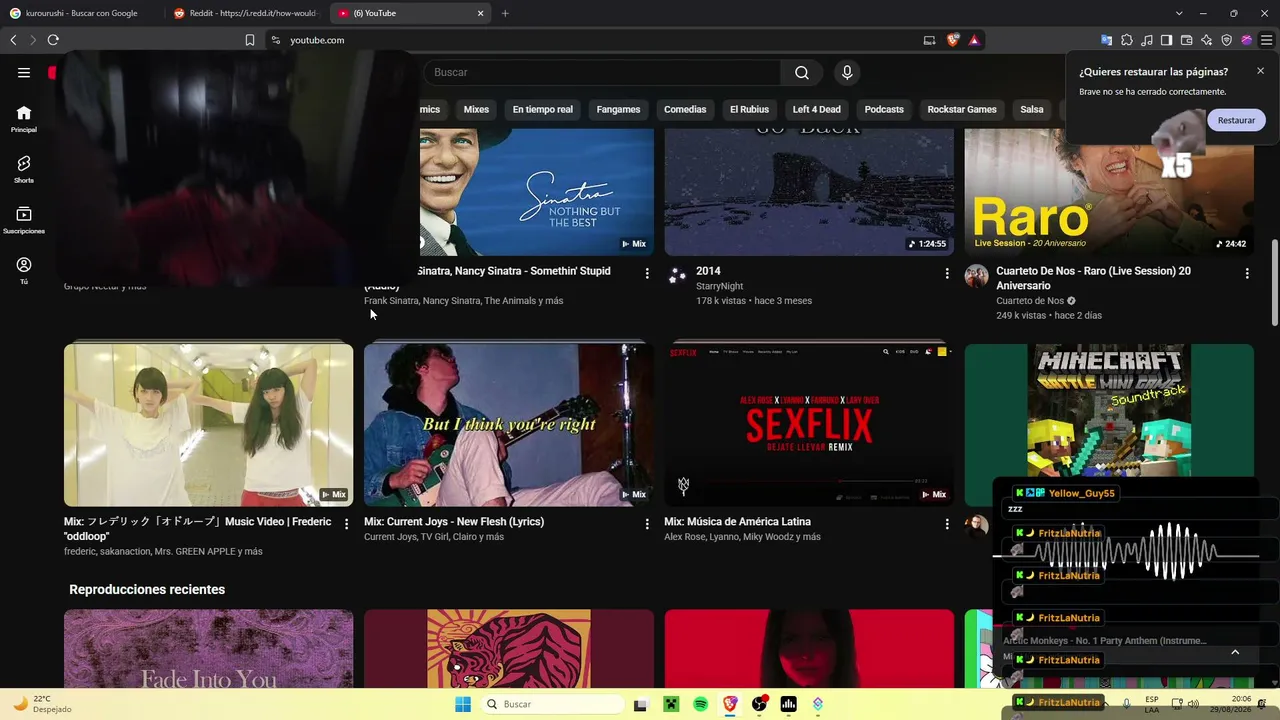
Task: Open Leo AI sparkle icon
Action: tap(1207, 40)
